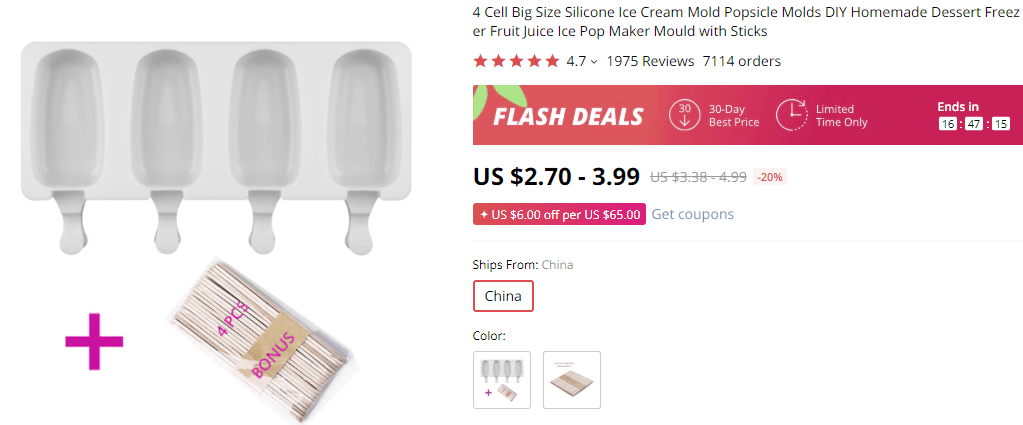The image size is (1023, 425).
Task: Click the product title text
Action: (x=741, y=23)
